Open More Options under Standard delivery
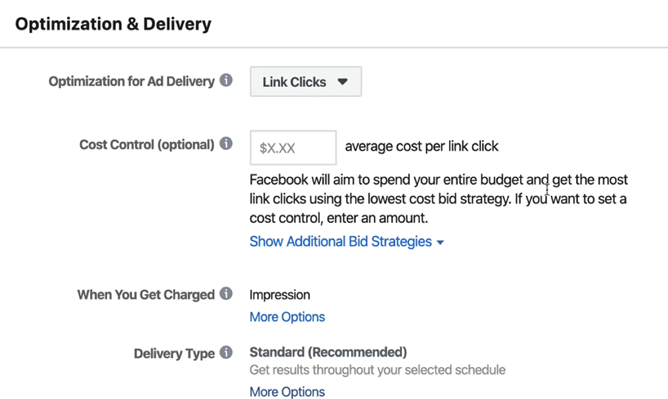This screenshot has height=399, width=668. tap(287, 391)
